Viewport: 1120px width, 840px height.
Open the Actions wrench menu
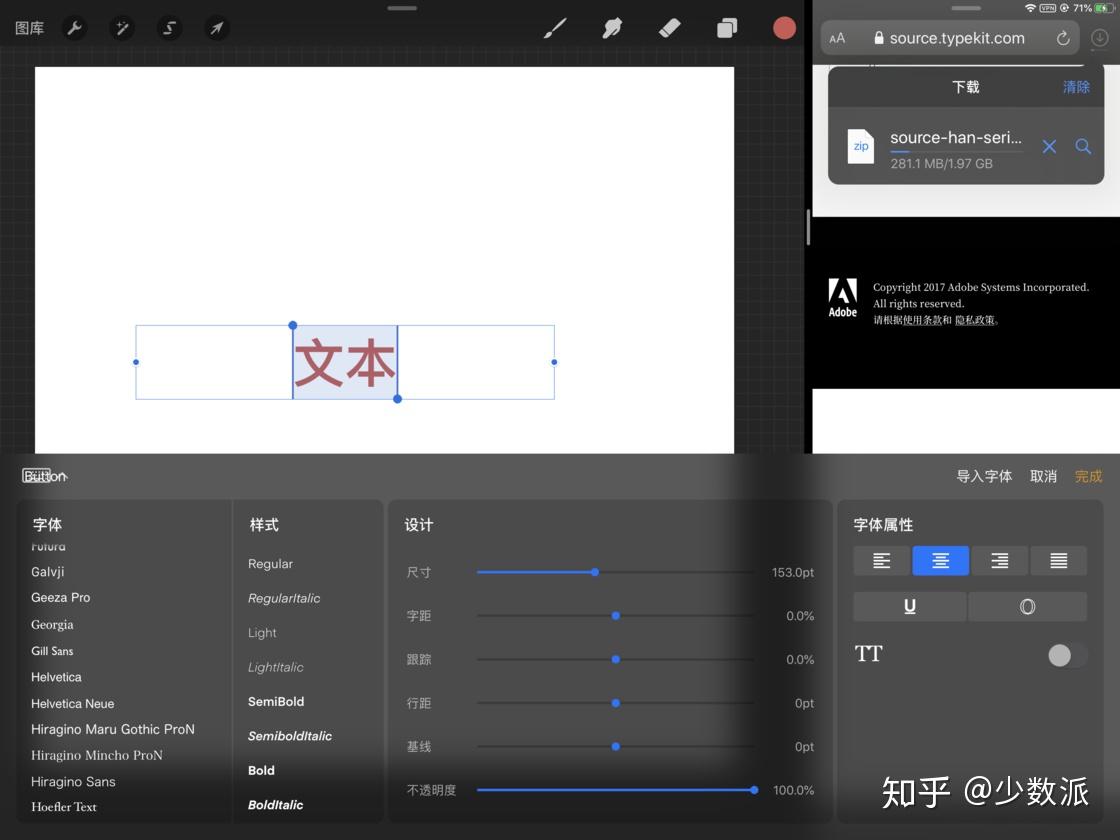74,28
